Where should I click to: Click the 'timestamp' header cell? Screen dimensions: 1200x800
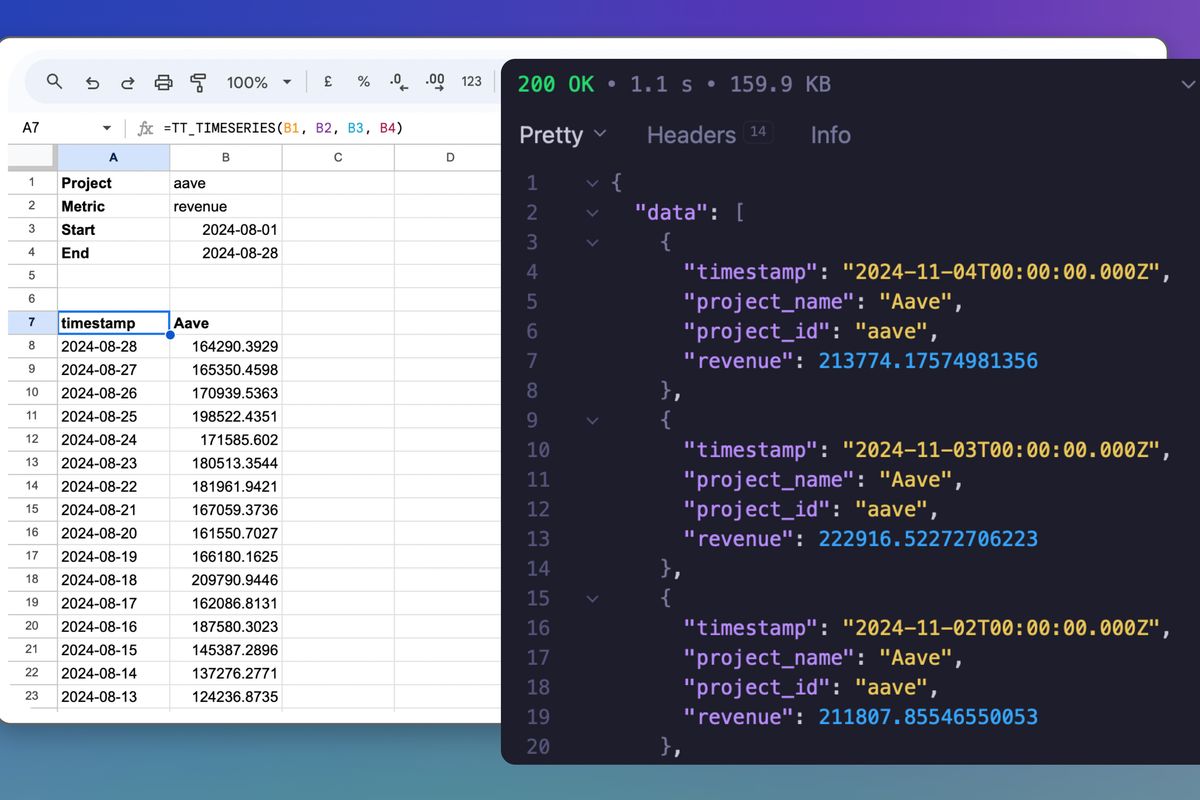(x=113, y=322)
